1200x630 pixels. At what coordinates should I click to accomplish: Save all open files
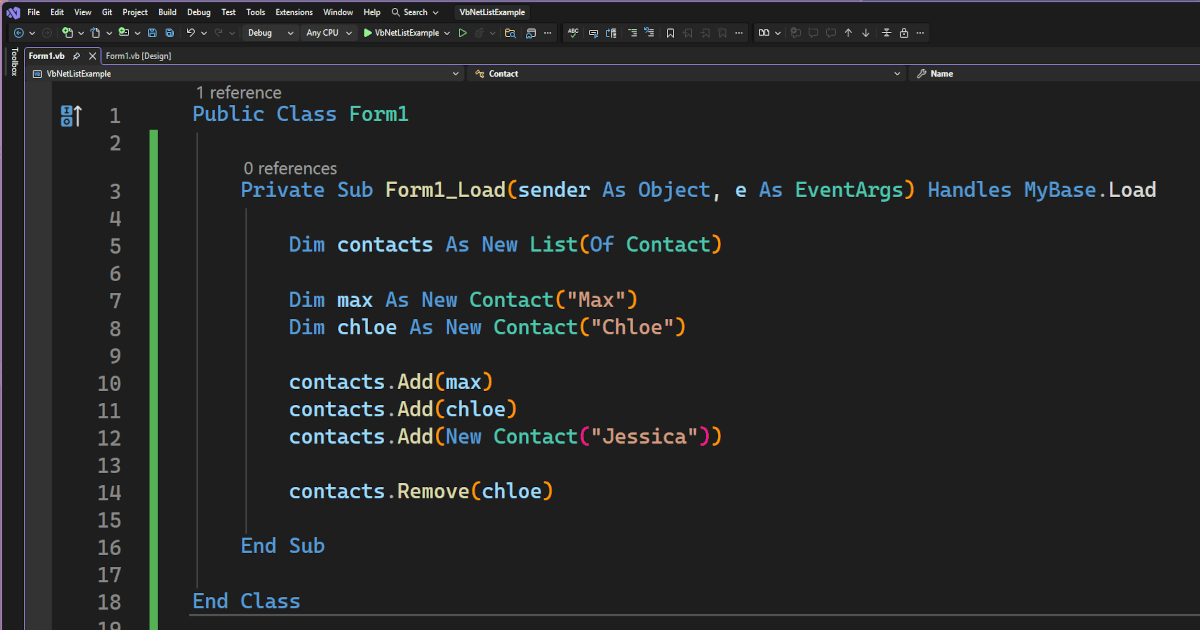169,33
